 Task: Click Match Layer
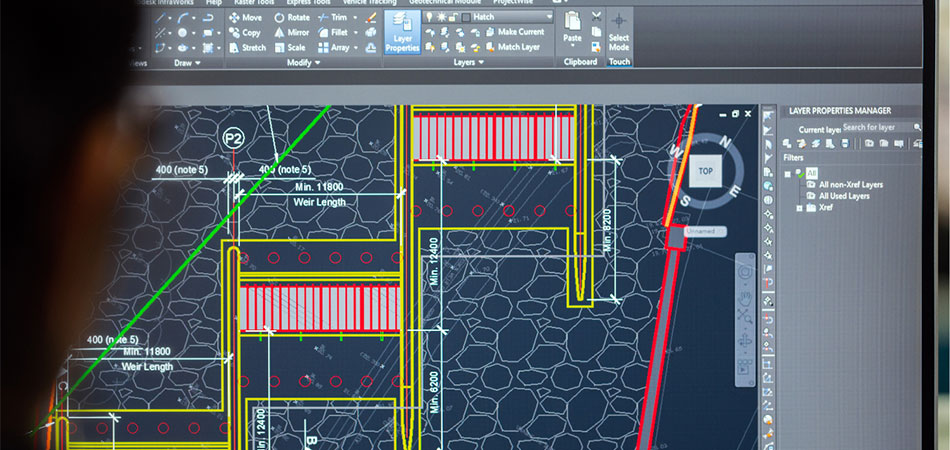coord(513,47)
